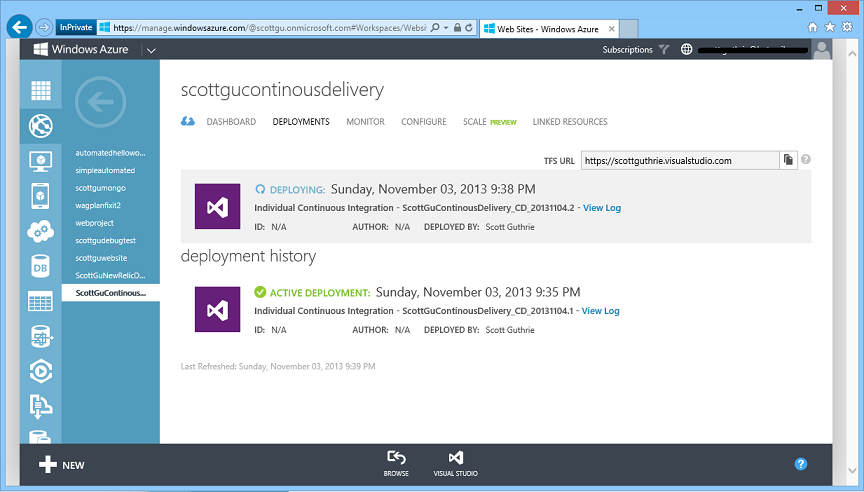Close the Web Sites - Windows Azure tab
The width and height of the screenshot is (864, 492).
click(x=611, y=29)
